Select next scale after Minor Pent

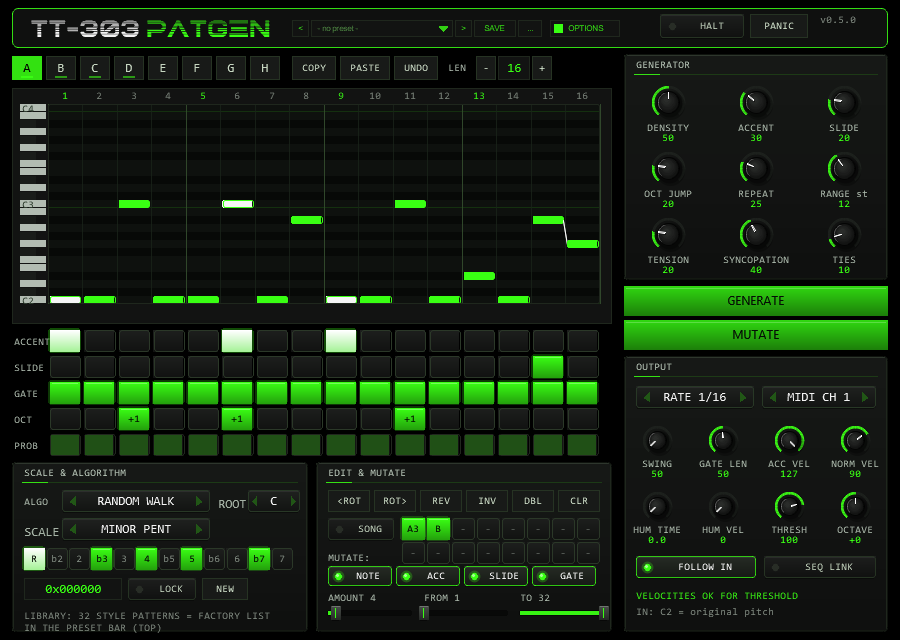click(199, 529)
